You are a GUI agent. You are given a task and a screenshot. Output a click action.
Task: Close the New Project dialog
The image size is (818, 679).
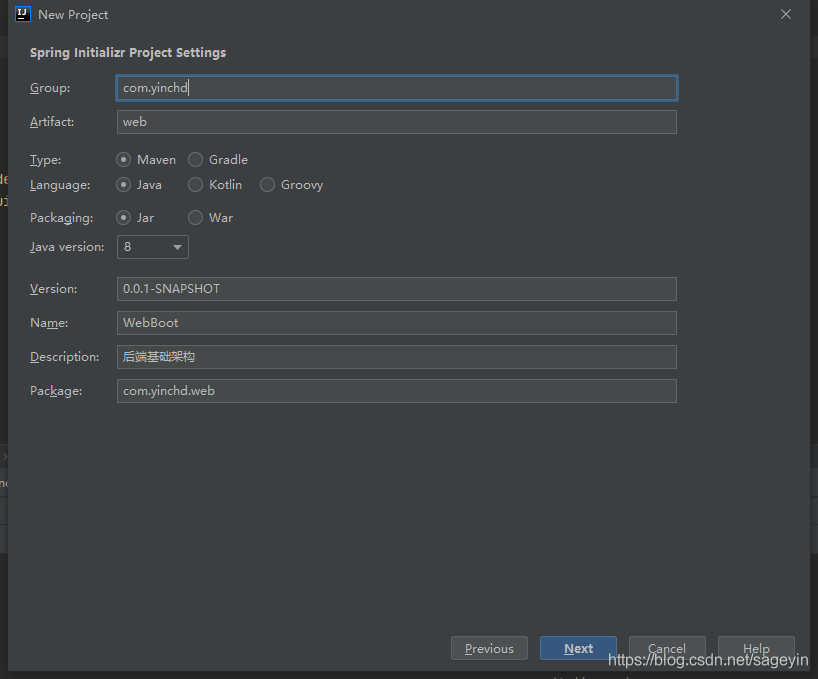pyautogui.click(x=786, y=14)
